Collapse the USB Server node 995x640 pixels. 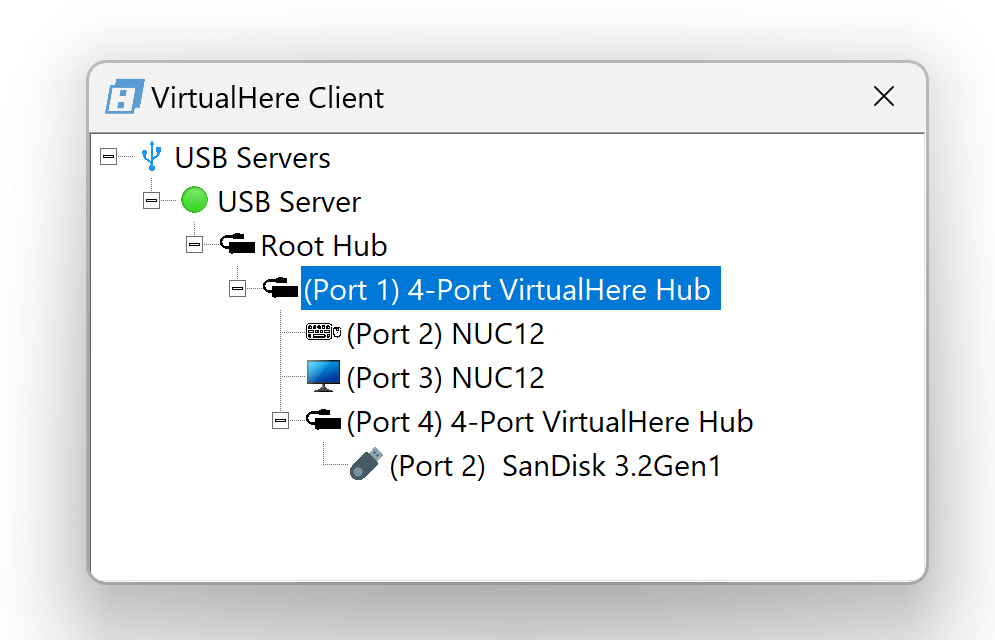(x=151, y=201)
